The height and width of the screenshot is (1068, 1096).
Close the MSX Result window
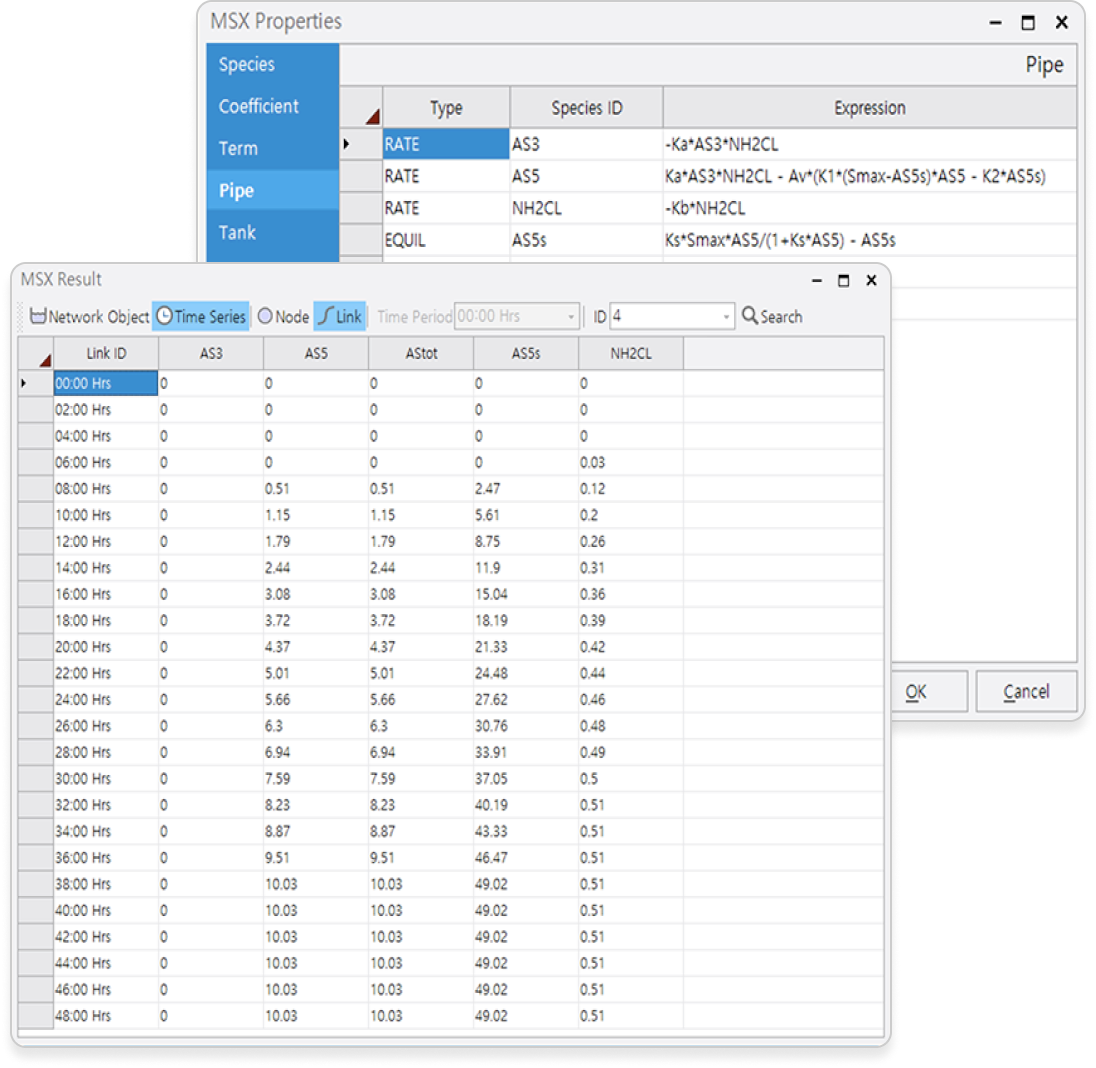(x=871, y=281)
